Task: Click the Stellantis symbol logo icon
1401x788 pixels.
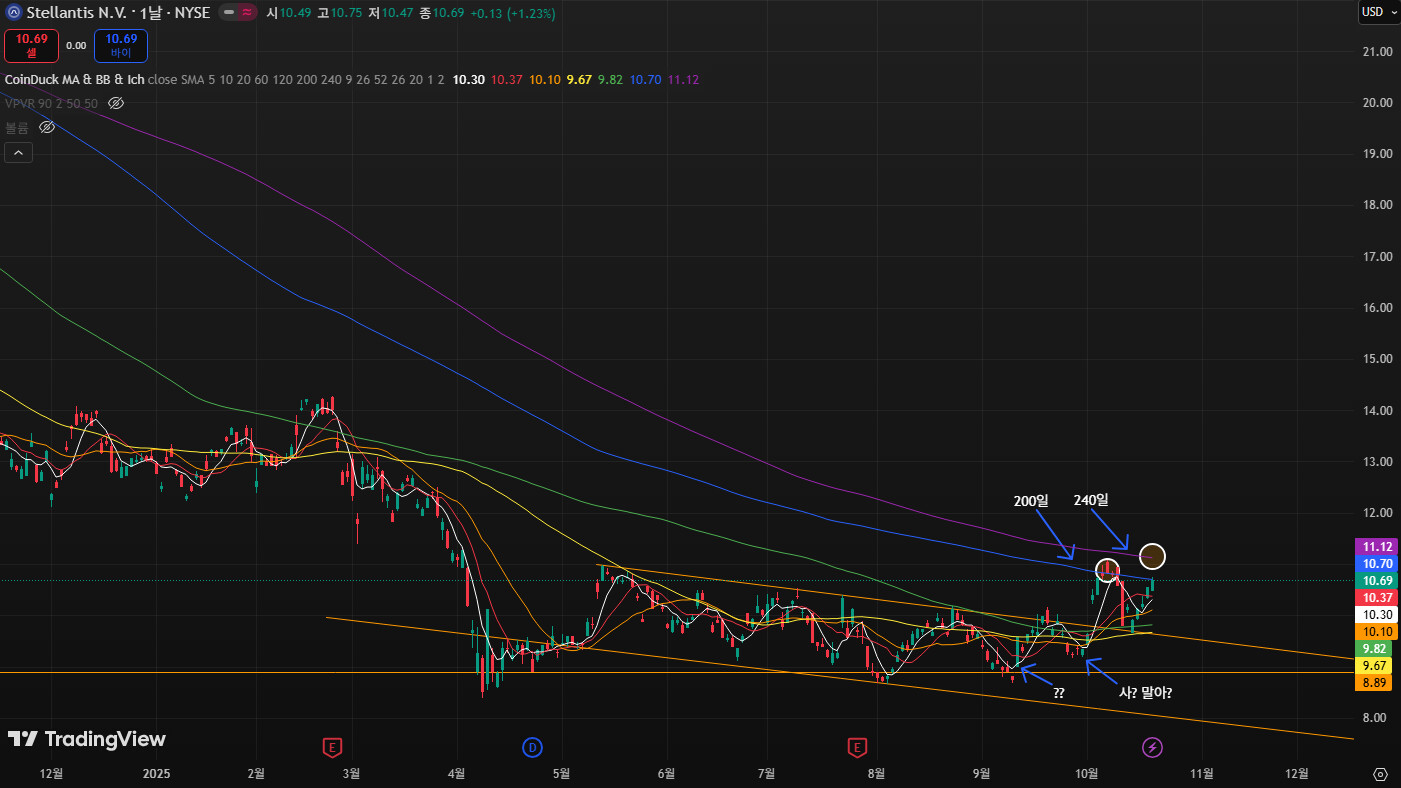Action: pos(13,13)
